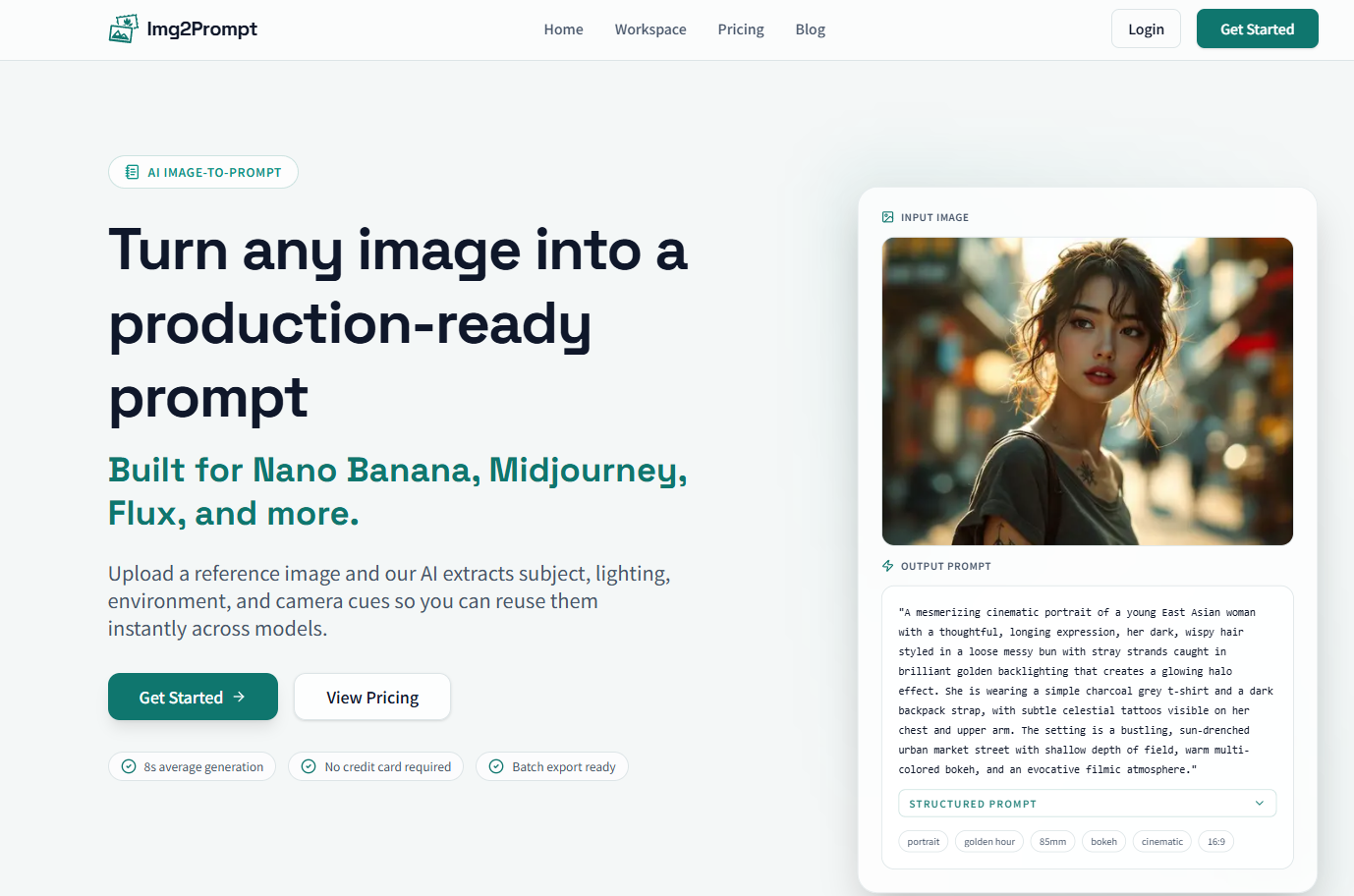1354x896 pixels.
Task: Click the image icon next to INPUT IMAGE
Action: click(x=888, y=217)
